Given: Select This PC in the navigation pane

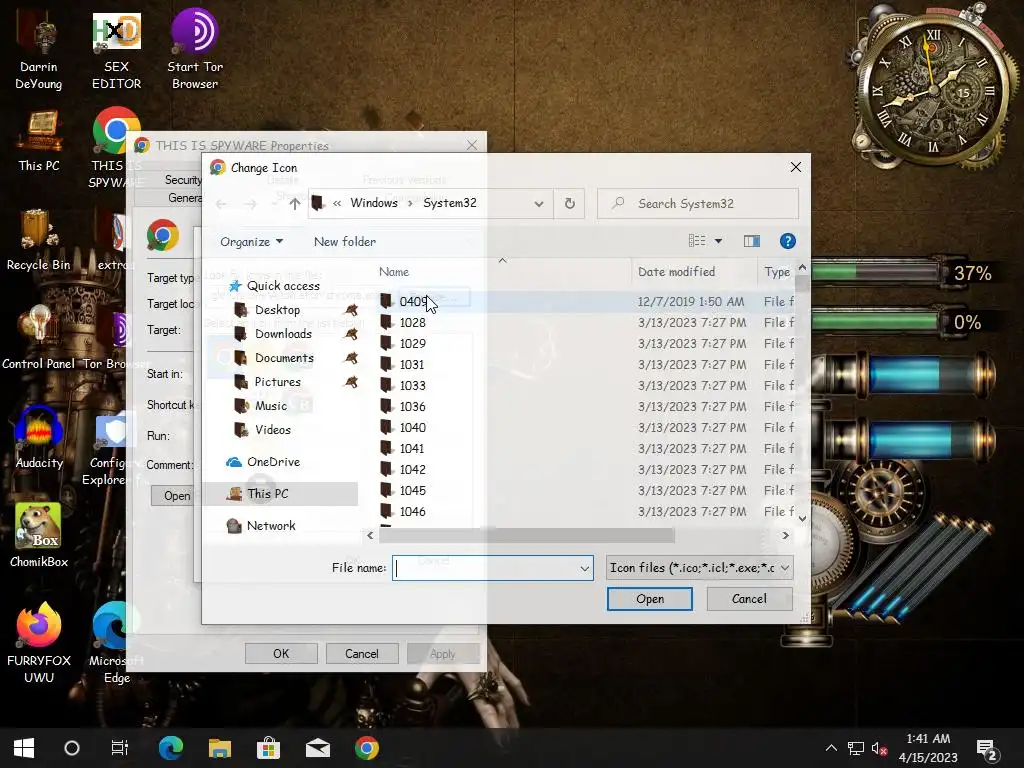Looking at the screenshot, I should point(281,494).
